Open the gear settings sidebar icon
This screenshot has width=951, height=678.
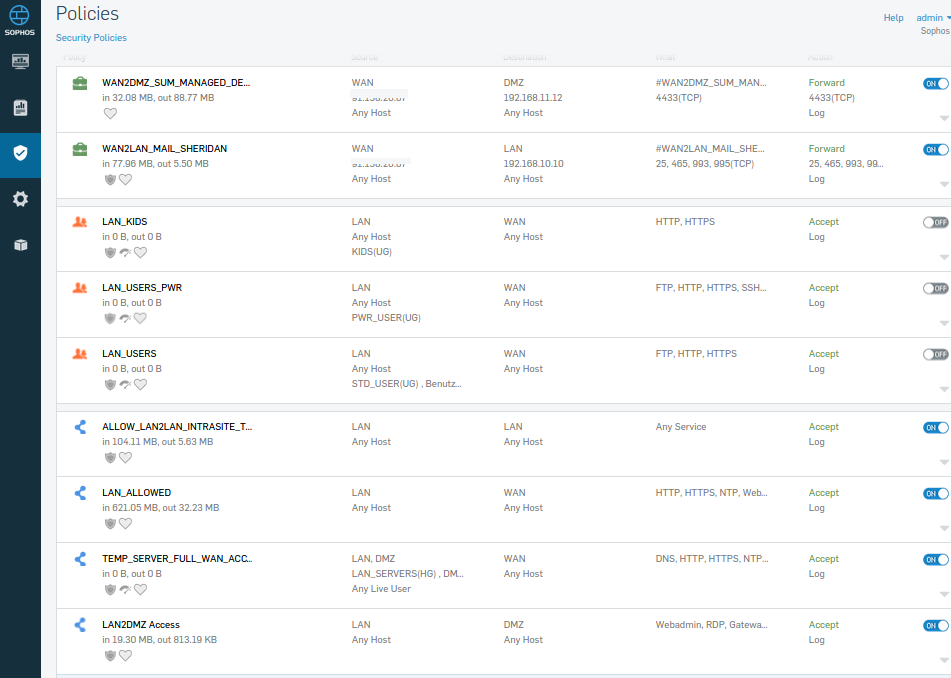[20, 199]
